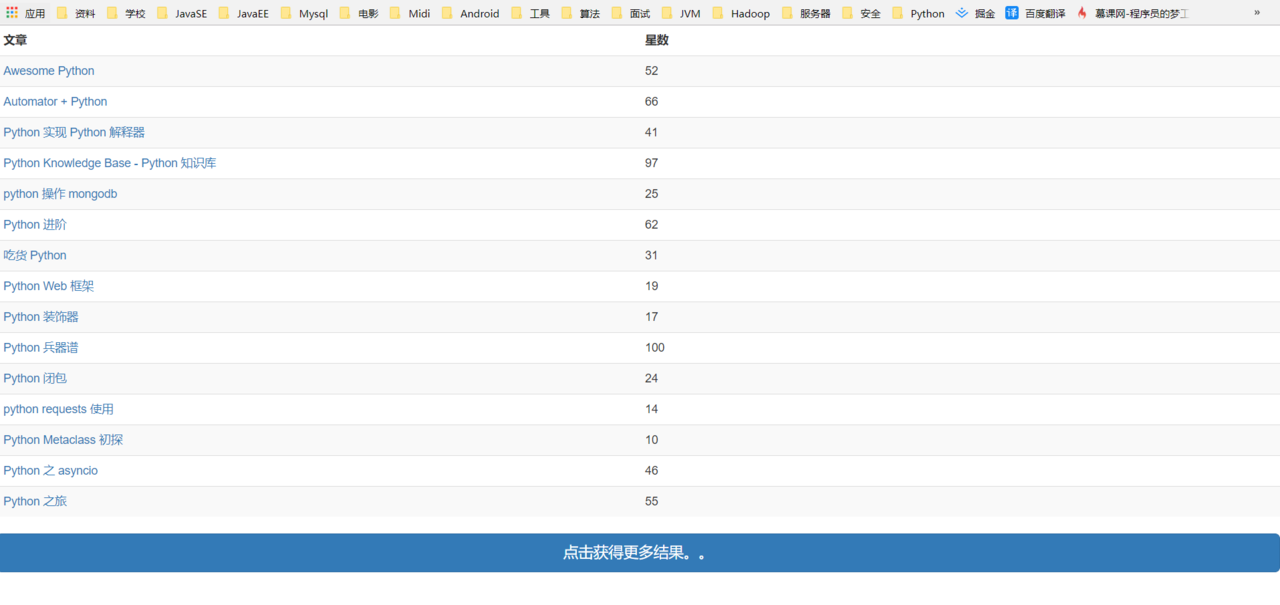
Task: Open the Python Web 框架 link
Action: click(49, 286)
